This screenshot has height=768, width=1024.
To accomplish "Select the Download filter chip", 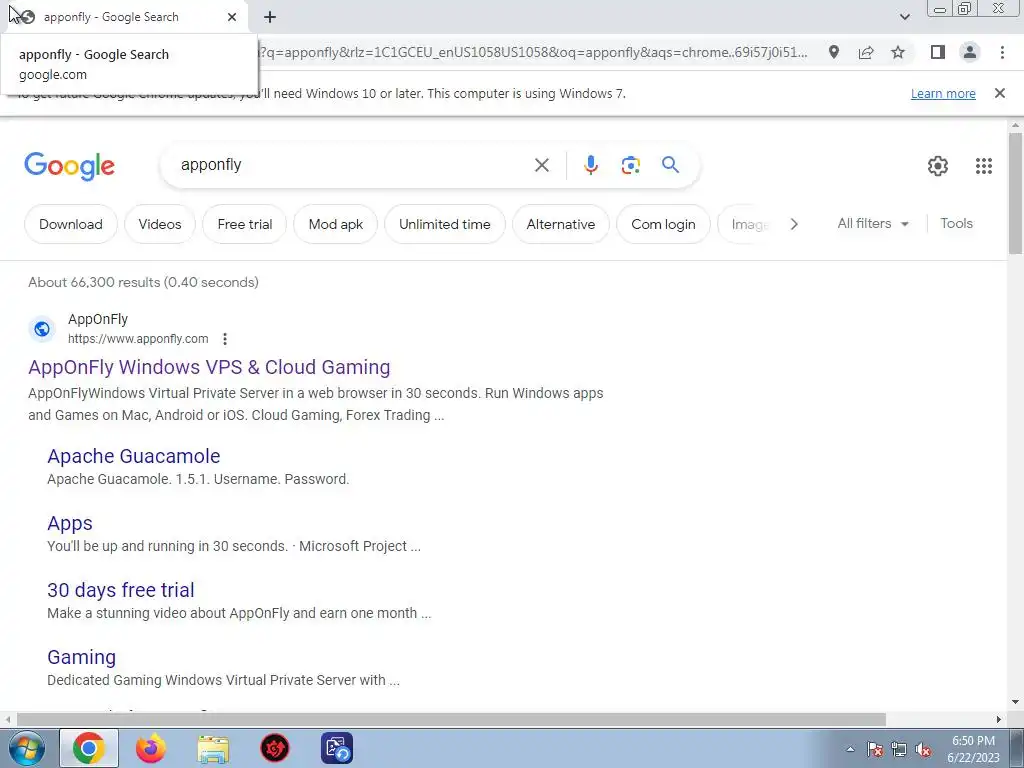I will [x=71, y=224].
